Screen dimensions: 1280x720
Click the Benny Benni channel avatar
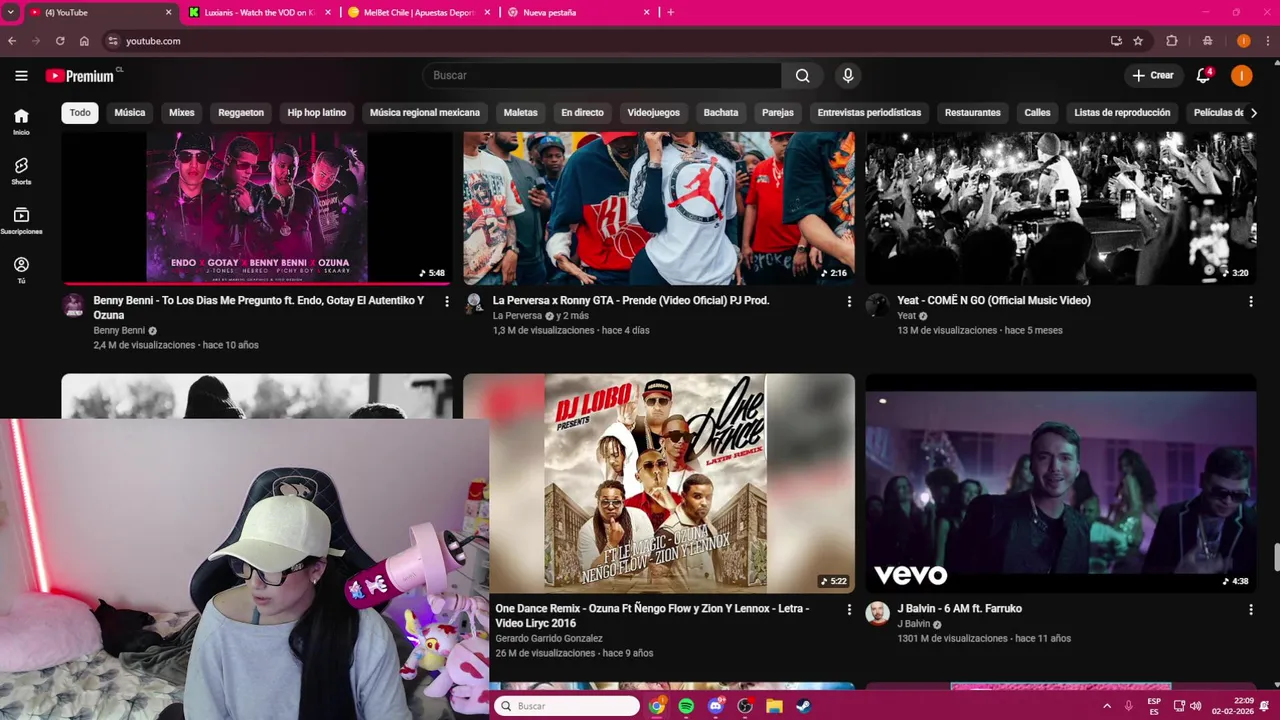point(74,305)
